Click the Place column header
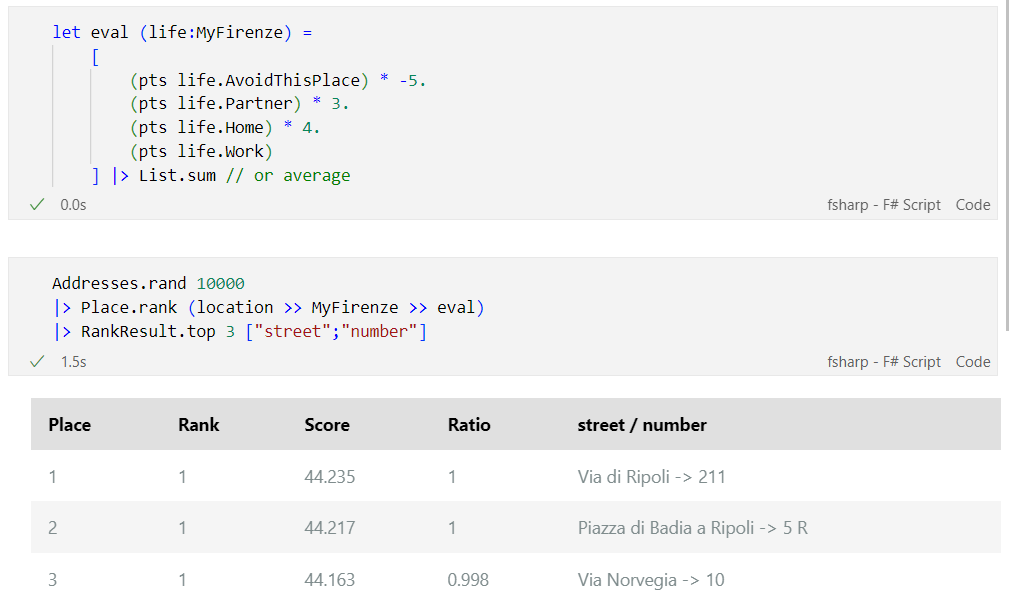The height and width of the screenshot is (608, 1009). (x=69, y=425)
